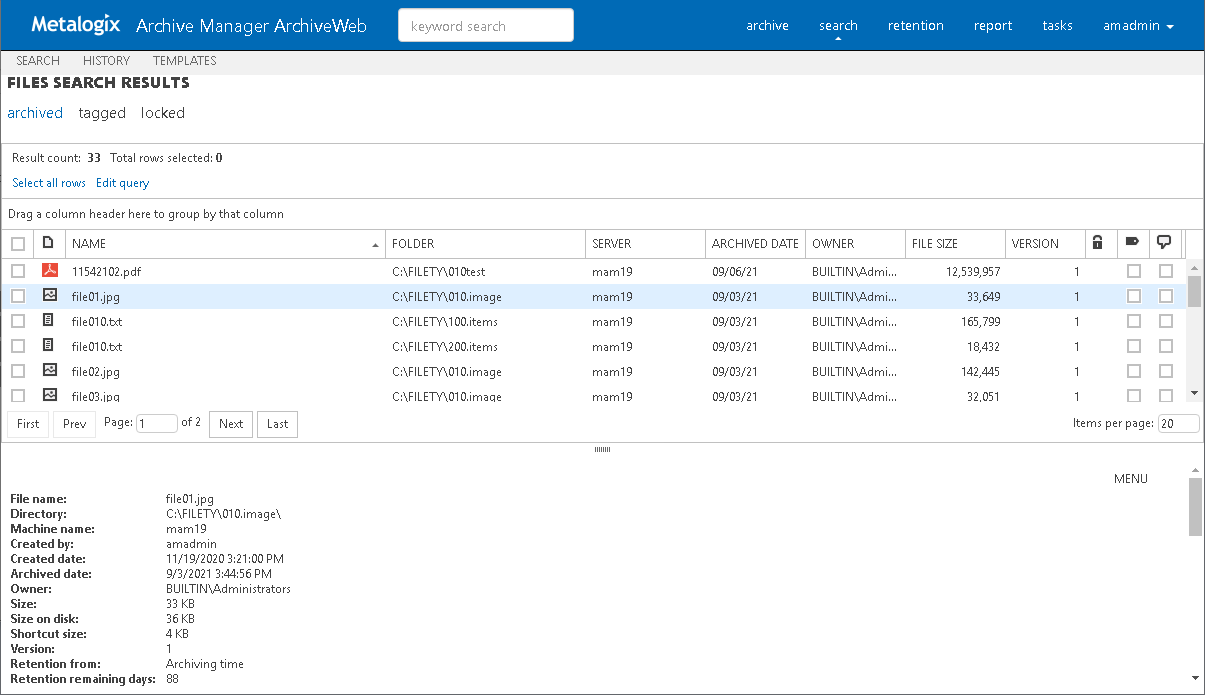Image resolution: width=1205 pixels, height=695 pixels.
Task: Toggle the tag checkbox for file01.jpg
Action: coord(1133,296)
